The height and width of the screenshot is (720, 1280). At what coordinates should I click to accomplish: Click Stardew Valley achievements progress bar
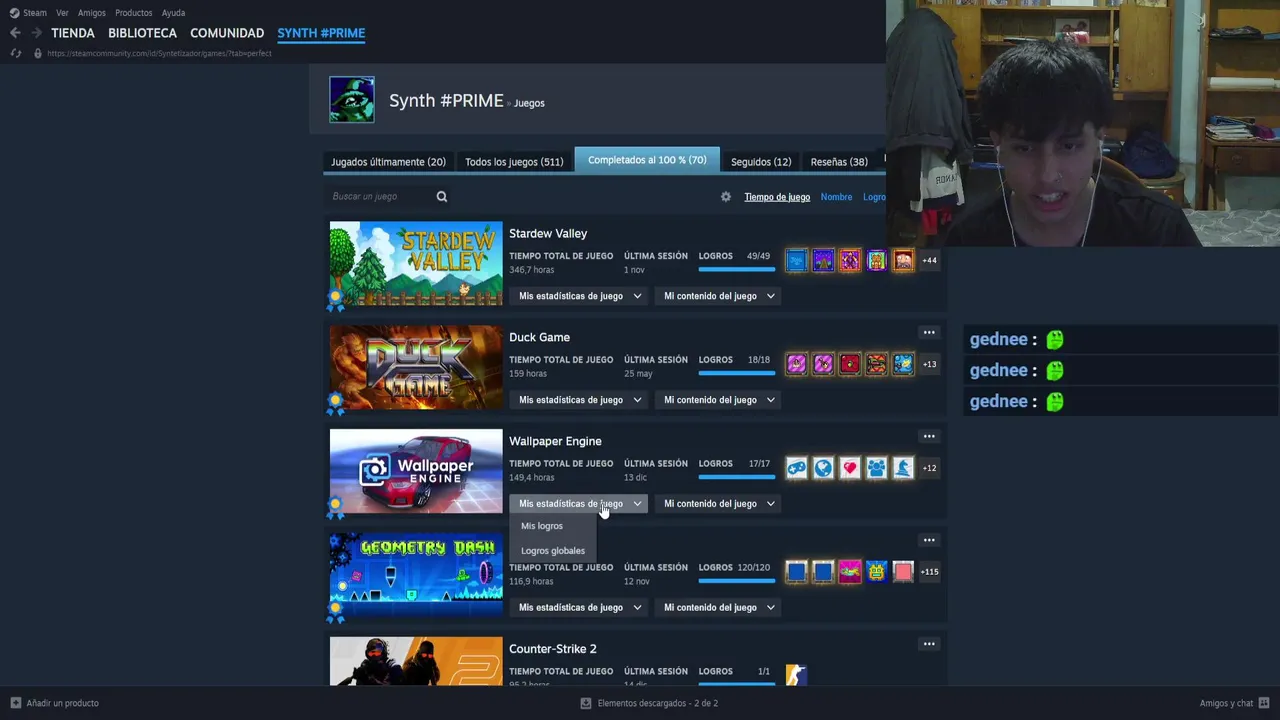[x=736, y=270]
